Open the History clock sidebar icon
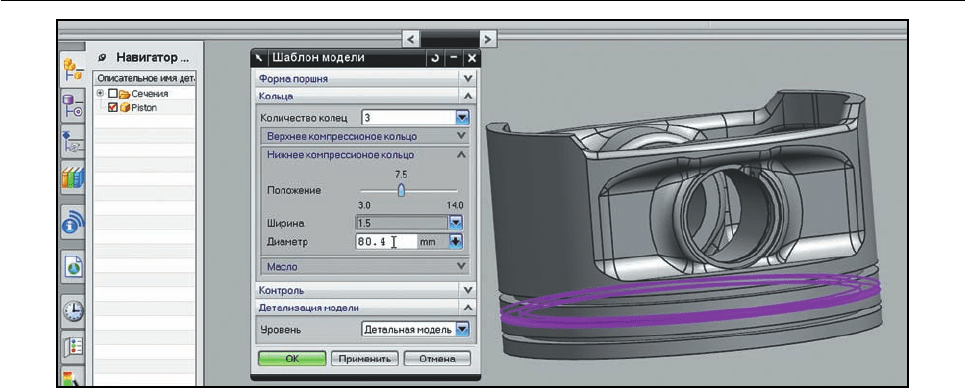This screenshot has width=965, height=388. 74,310
